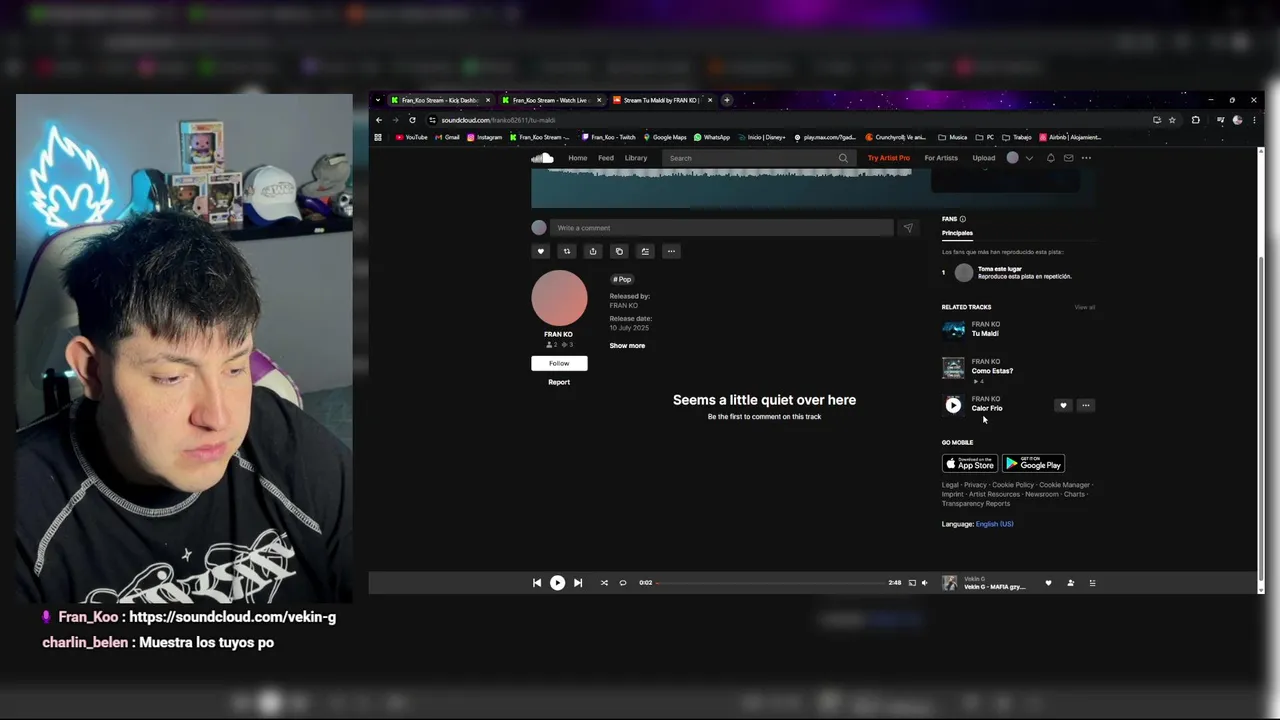The width and height of the screenshot is (1280, 720).
Task: Change language English (US)
Action: [x=994, y=524]
